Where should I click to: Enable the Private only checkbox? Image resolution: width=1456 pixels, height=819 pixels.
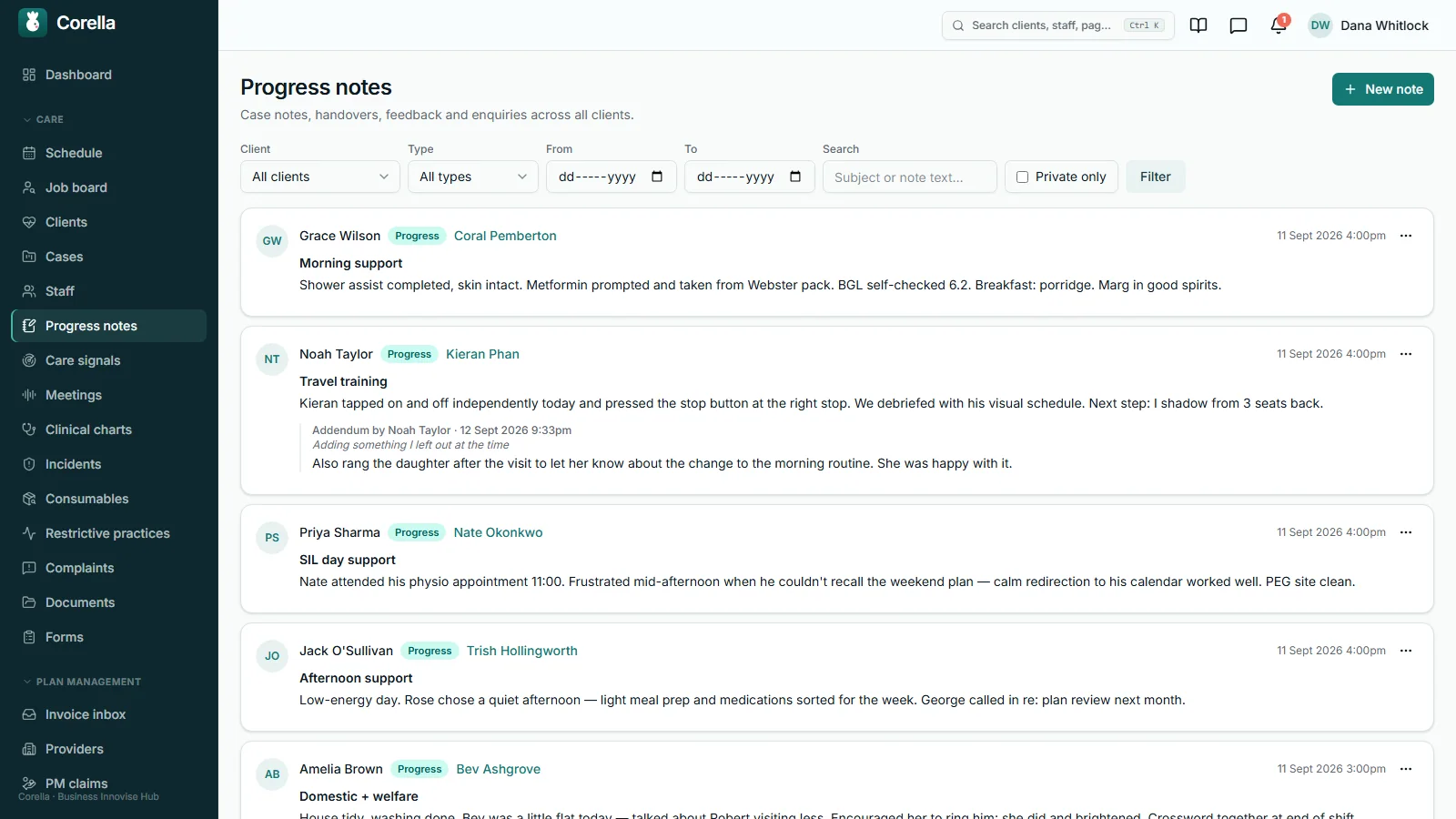coord(1022,177)
